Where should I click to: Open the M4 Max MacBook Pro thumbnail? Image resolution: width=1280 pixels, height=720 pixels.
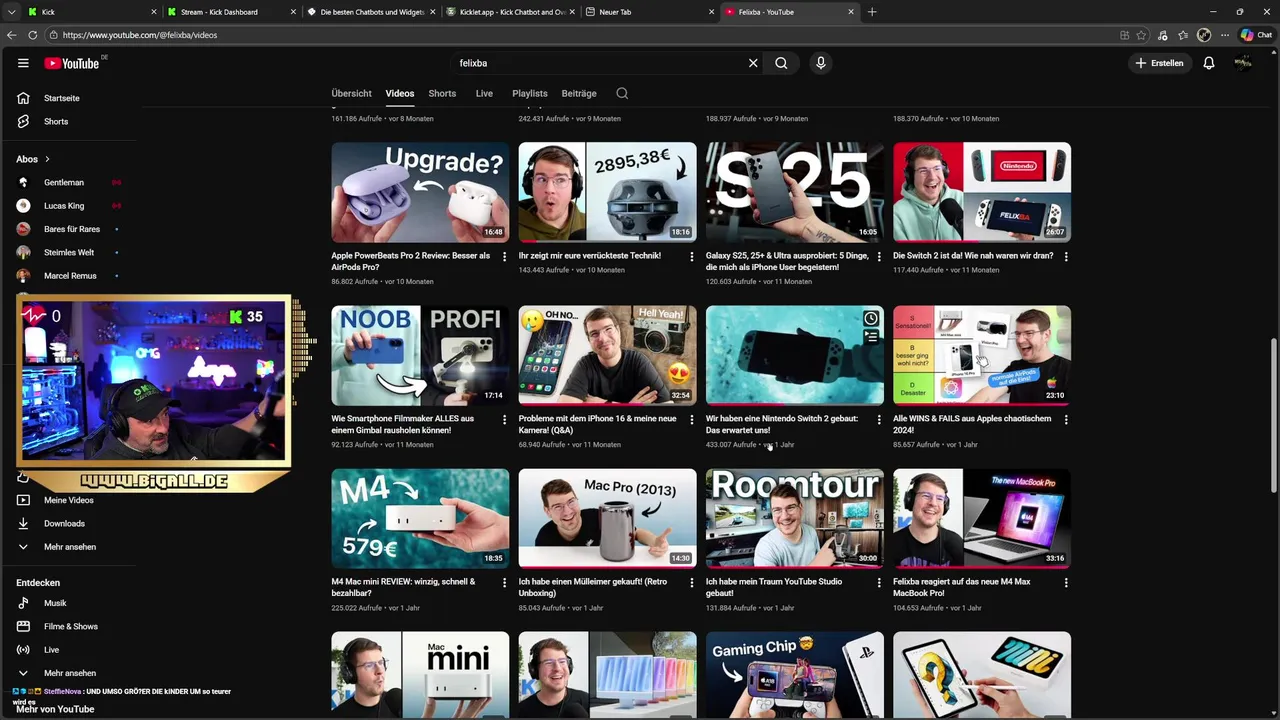[982, 518]
